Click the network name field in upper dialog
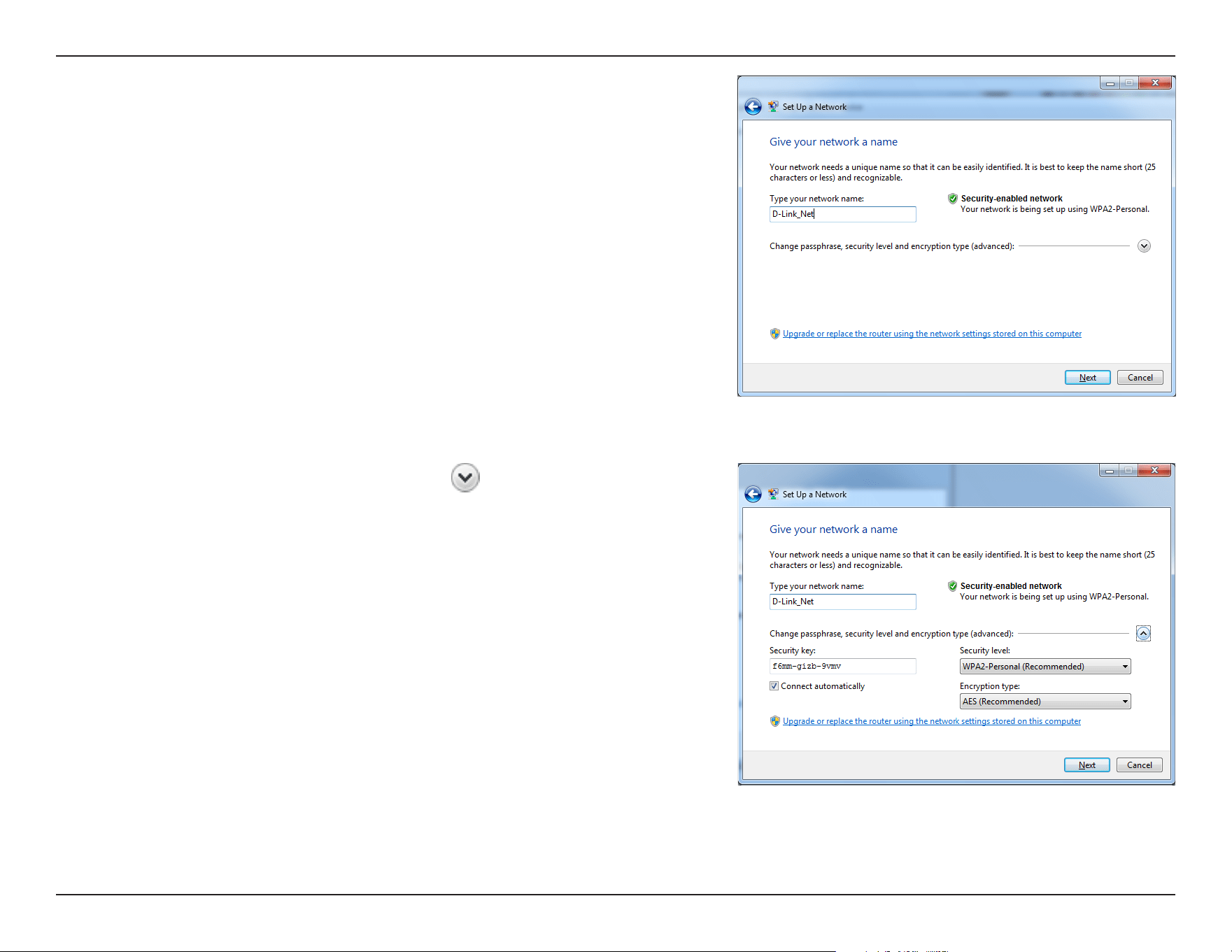This screenshot has width=1232, height=952. point(842,214)
